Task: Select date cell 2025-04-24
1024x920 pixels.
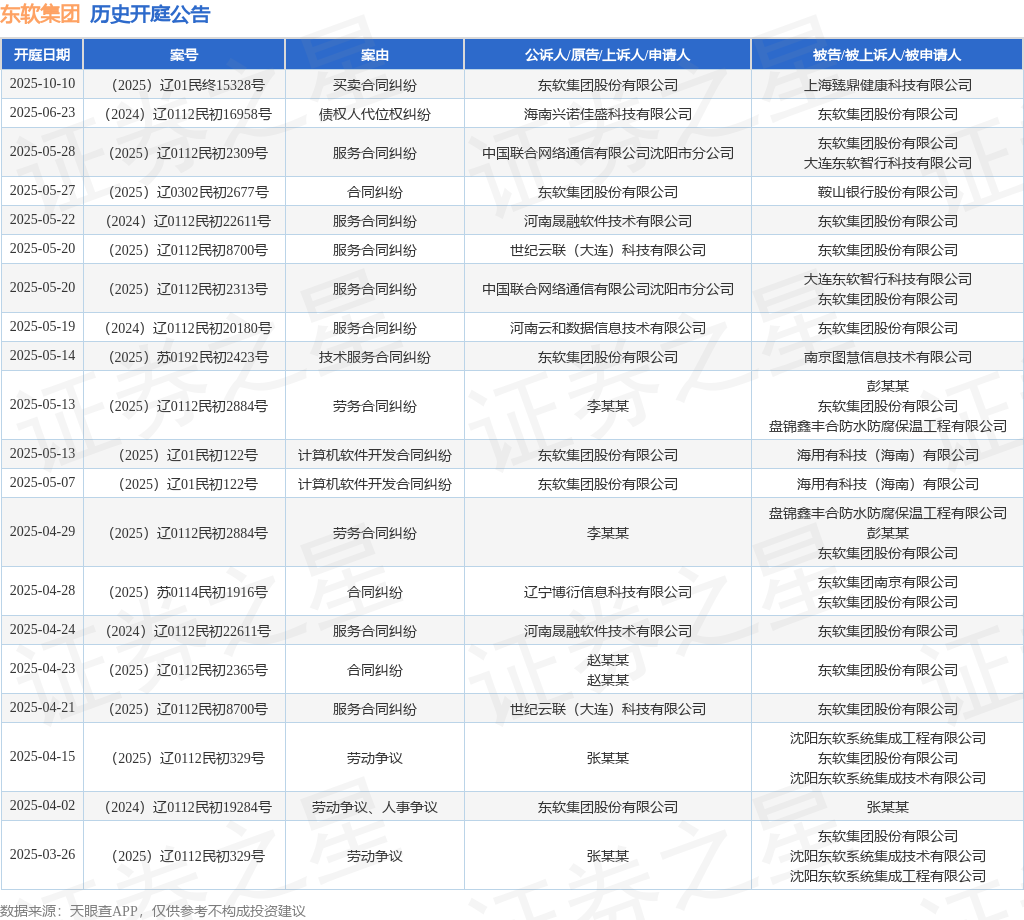Action: tap(42, 630)
